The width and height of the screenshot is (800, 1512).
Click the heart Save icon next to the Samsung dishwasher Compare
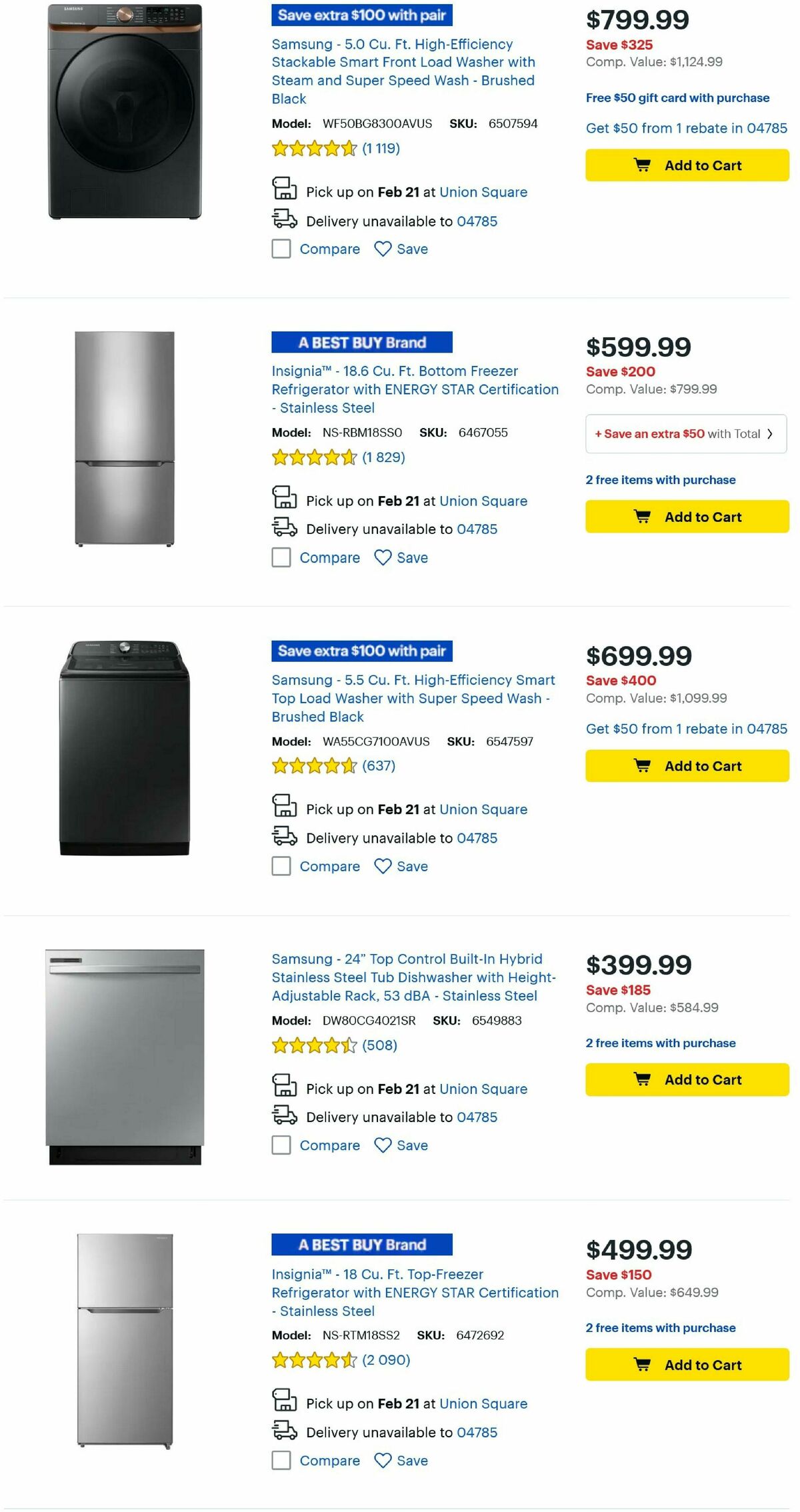(383, 1145)
